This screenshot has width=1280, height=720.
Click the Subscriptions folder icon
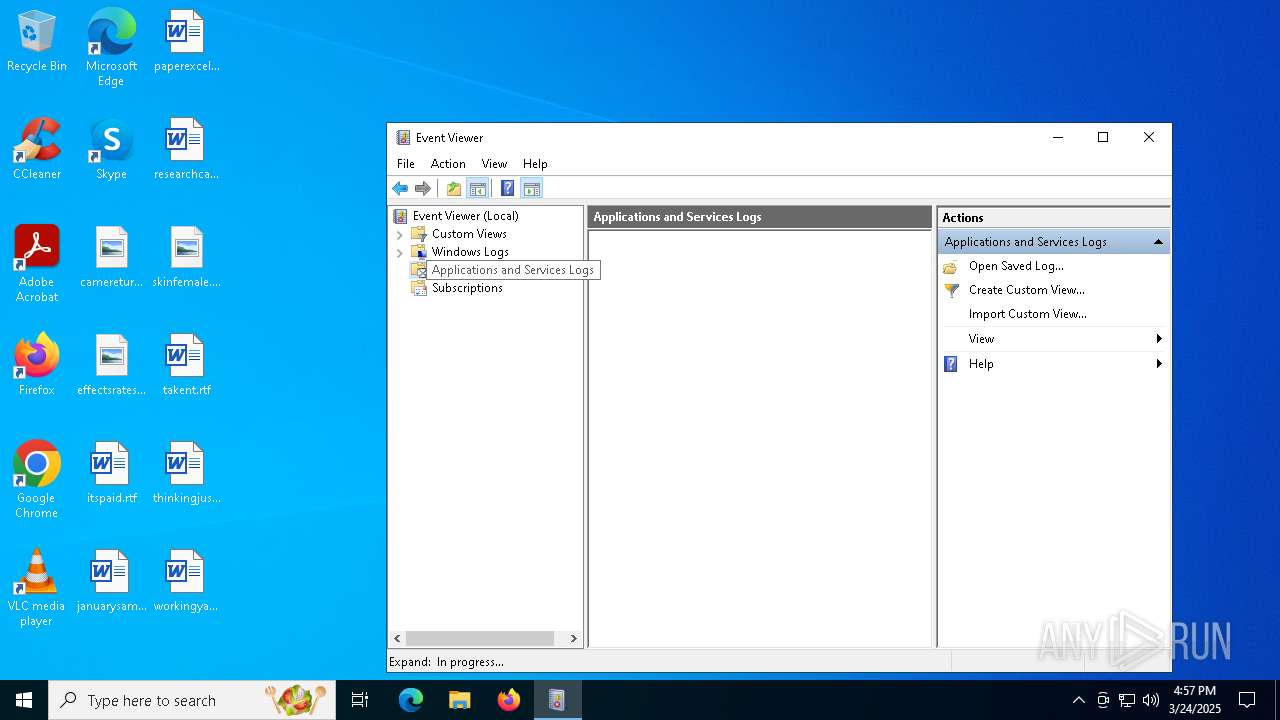coord(419,288)
